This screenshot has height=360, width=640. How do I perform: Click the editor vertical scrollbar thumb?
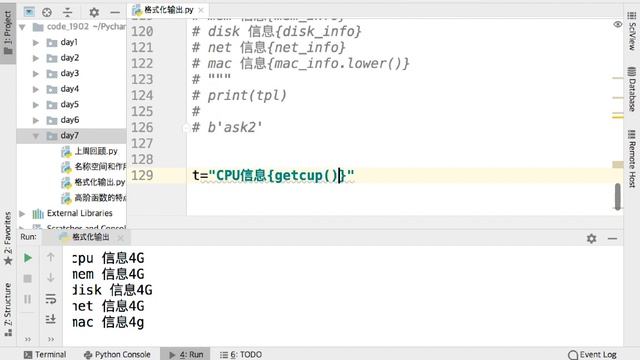(x=618, y=196)
